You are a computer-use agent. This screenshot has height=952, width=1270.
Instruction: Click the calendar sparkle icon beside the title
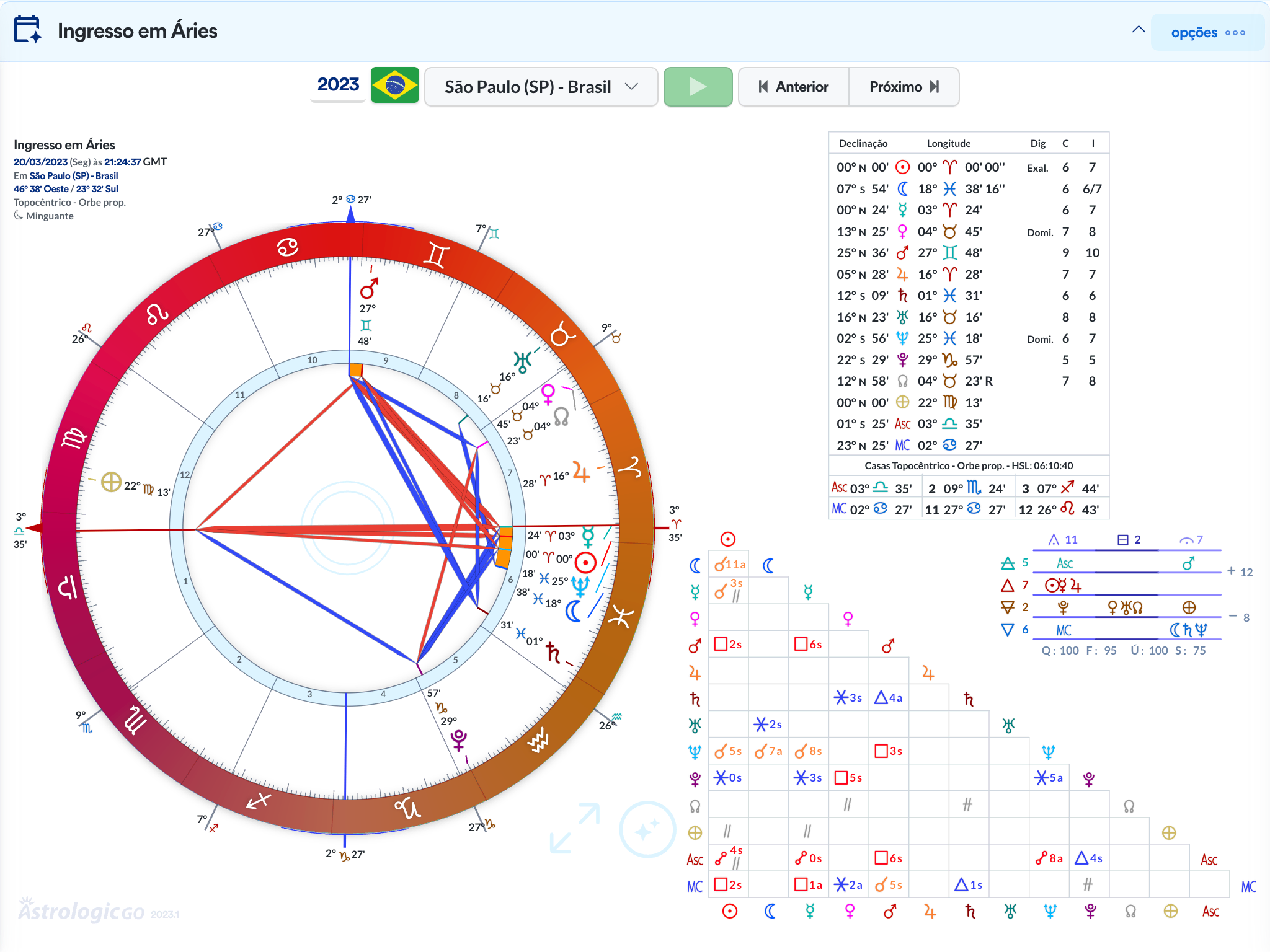tap(28, 30)
